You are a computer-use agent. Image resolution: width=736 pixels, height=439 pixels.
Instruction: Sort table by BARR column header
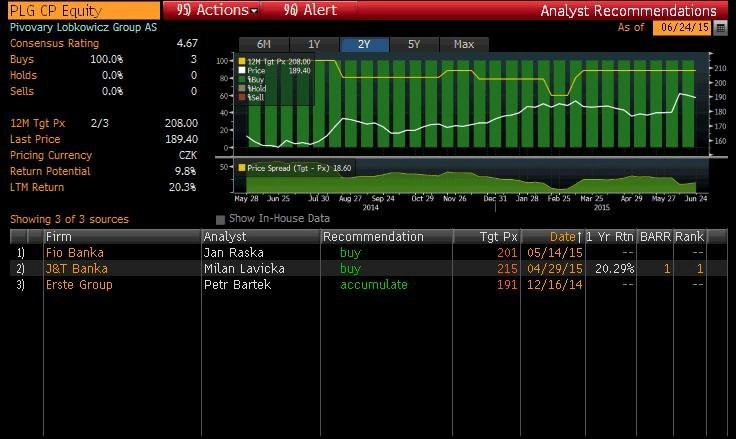tap(655, 237)
